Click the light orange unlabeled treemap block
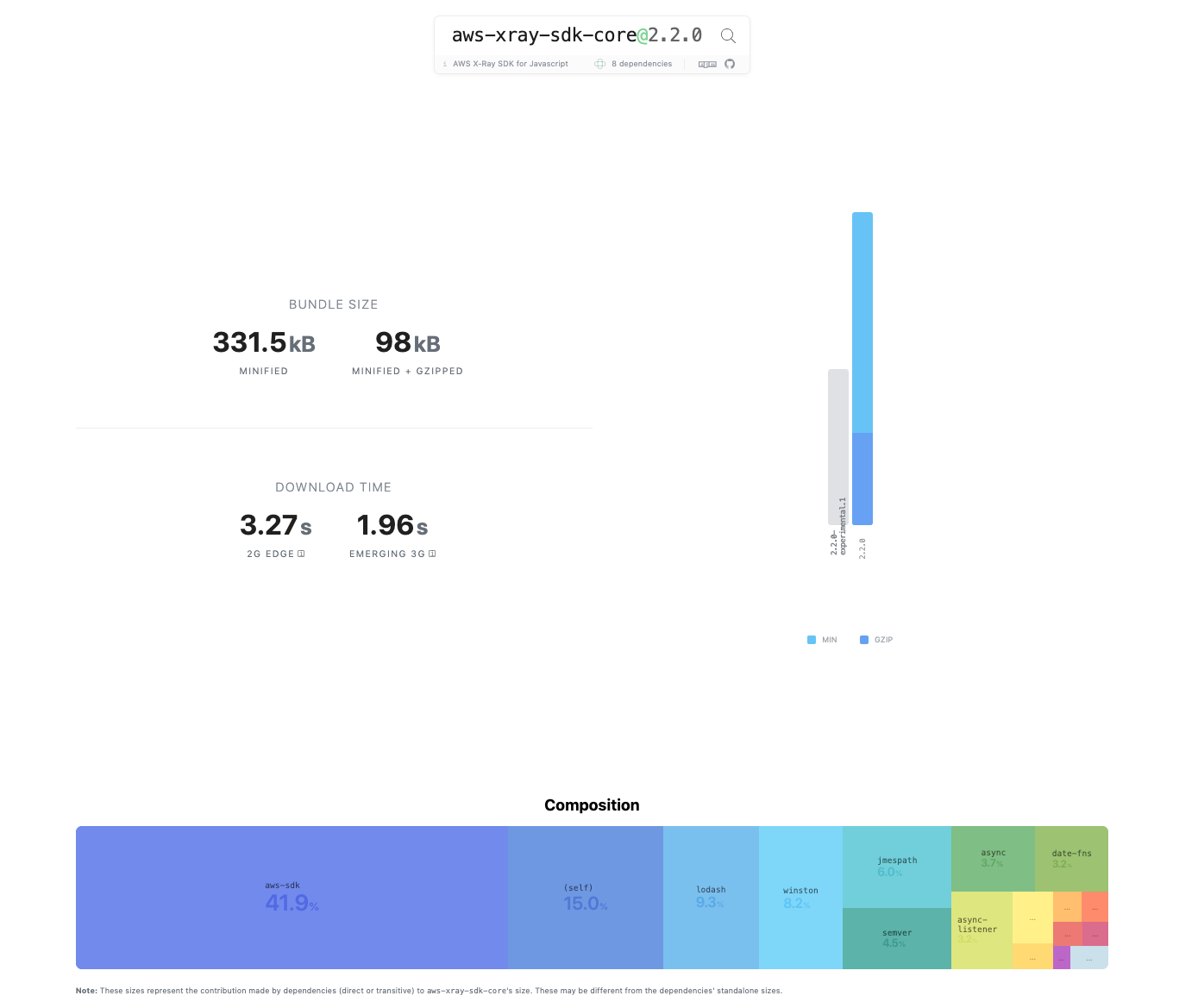The image size is (1198, 1008). (x=1067, y=906)
